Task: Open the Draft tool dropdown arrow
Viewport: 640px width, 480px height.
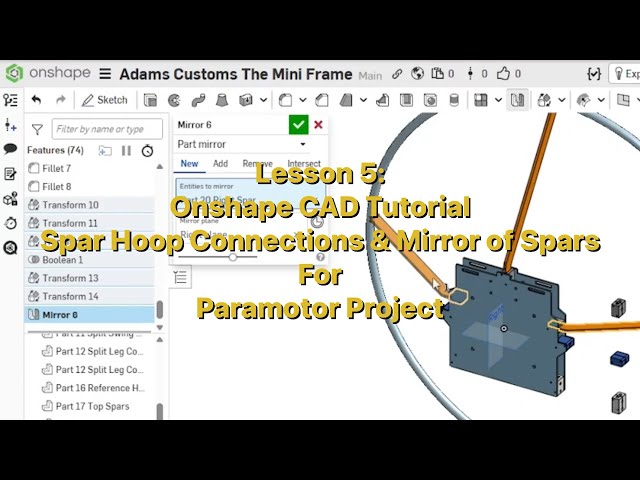Action: click(x=363, y=100)
